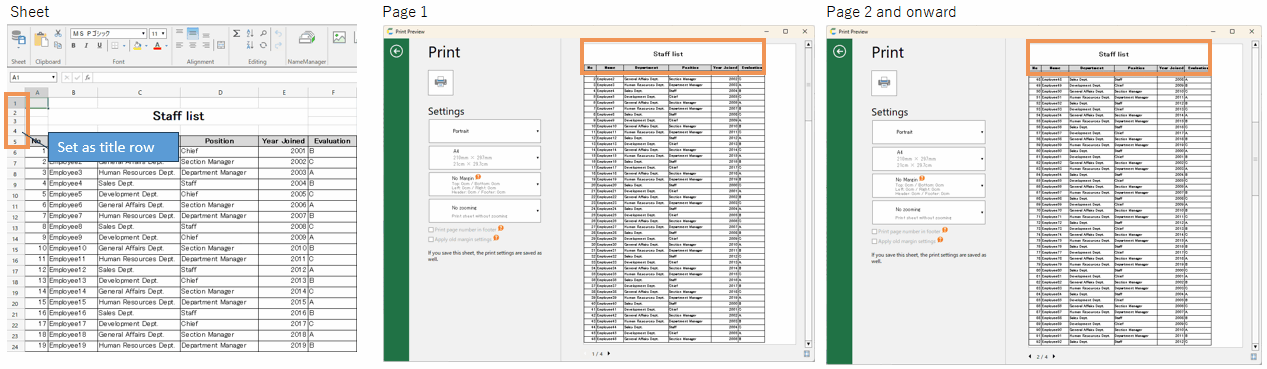Enable 'Print page number in footer' in Page 1 preview

tap(430, 229)
